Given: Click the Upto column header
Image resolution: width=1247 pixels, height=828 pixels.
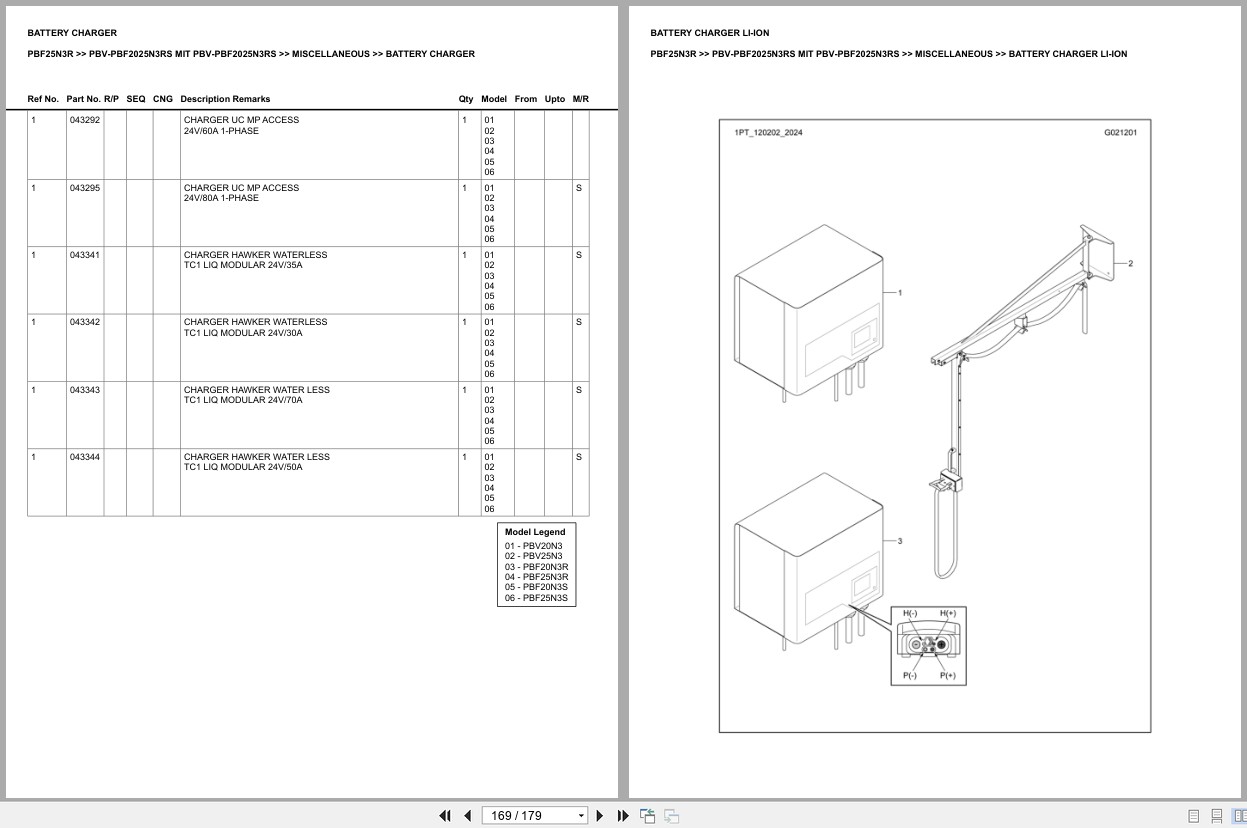Looking at the screenshot, I should click(555, 99).
